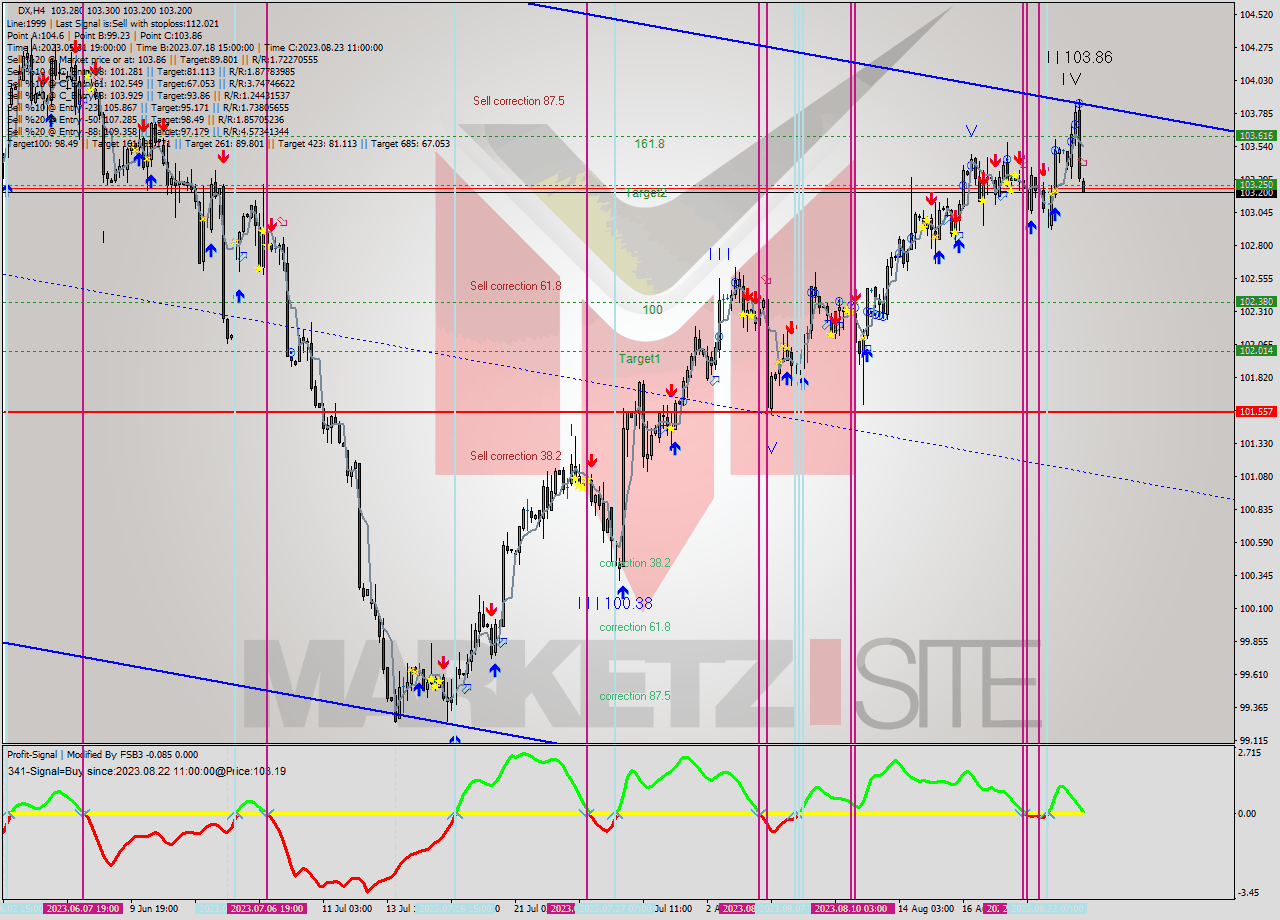This screenshot has width=1280, height=920.
Task: Click the '9 Jun 19:00' time axis label
Action: [154, 908]
